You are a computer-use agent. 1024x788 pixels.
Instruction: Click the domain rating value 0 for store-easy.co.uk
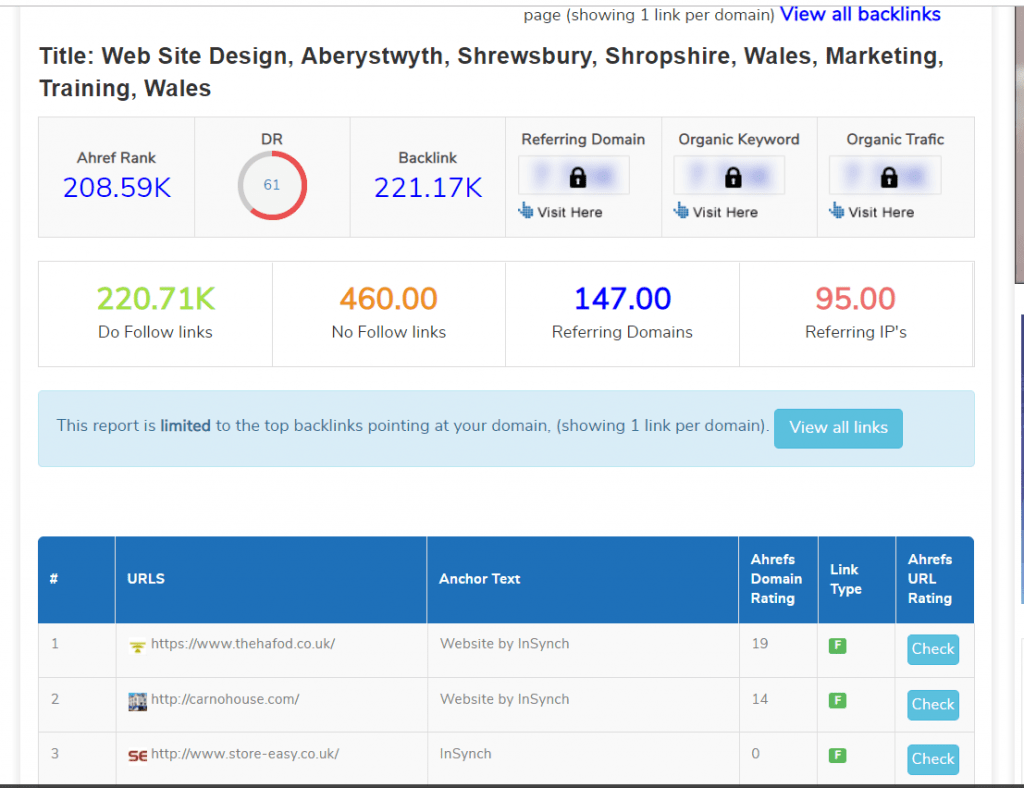pyautogui.click(x=756, y=754)
